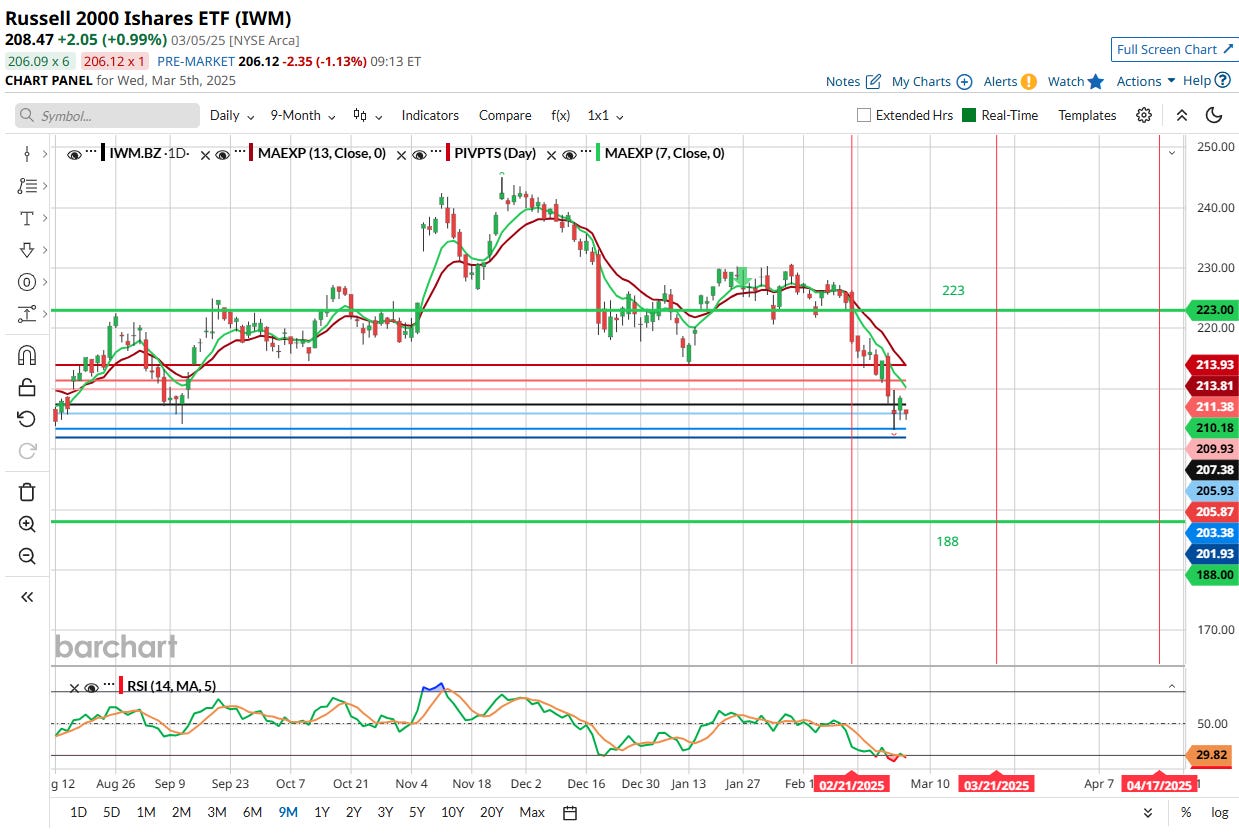Select the Max time range
Screen dimensions: 1239x834
click(532, 812)
